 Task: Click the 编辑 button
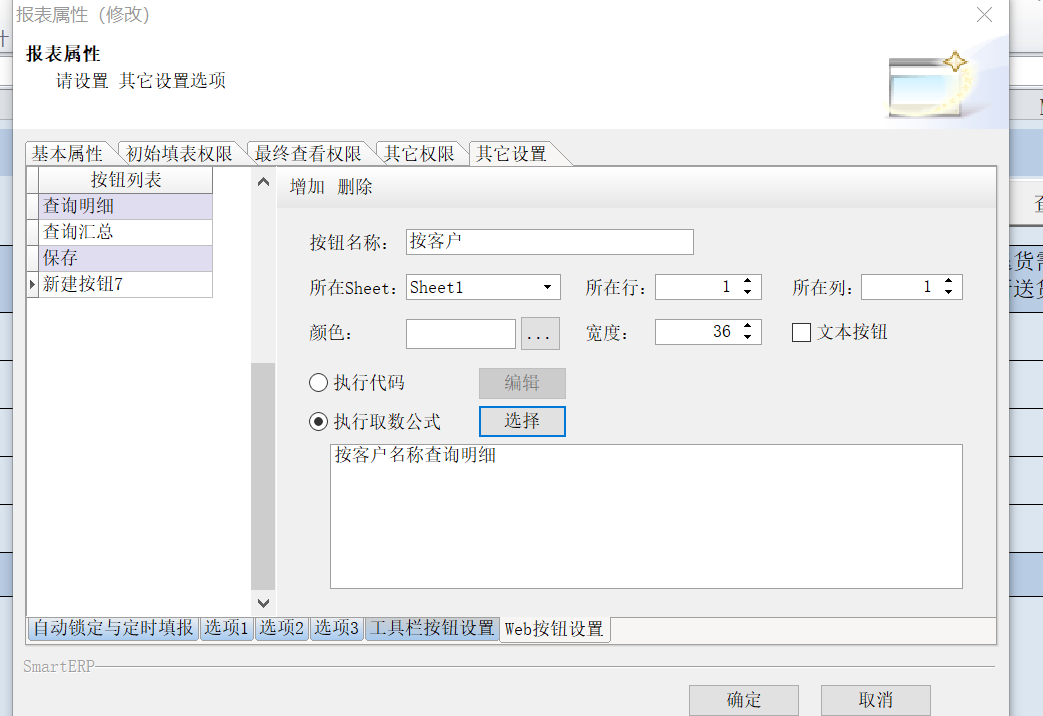click(522, 383)
